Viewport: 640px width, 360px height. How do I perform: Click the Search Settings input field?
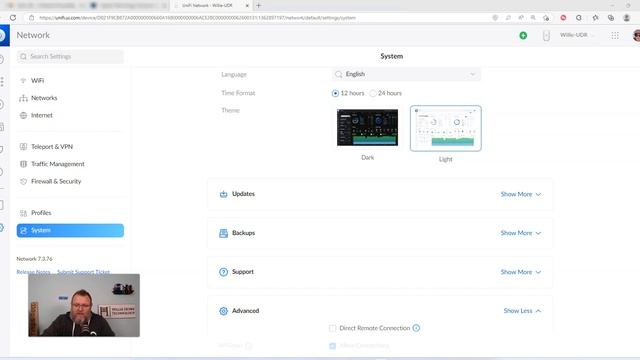[x=70, y=56]
